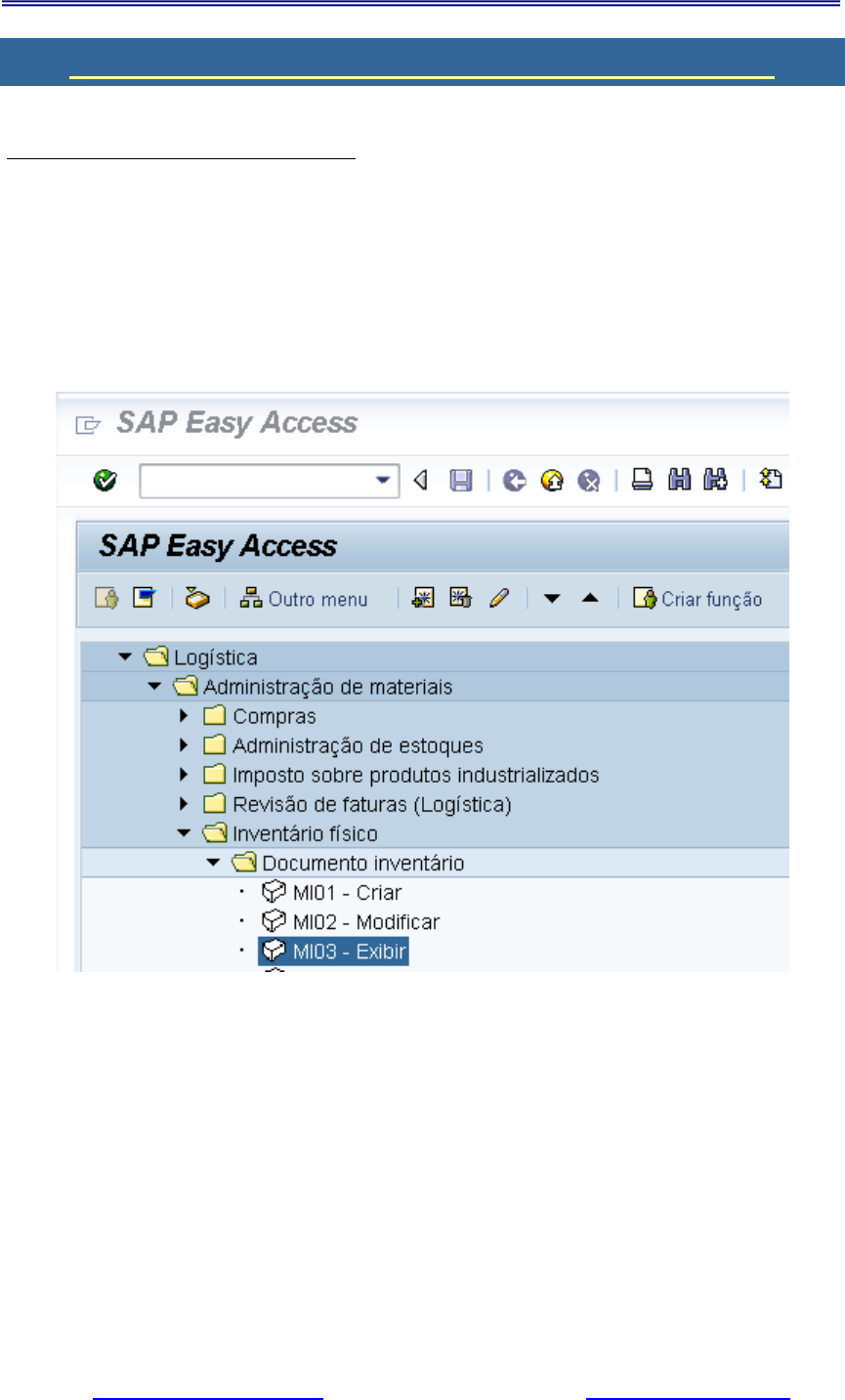Click the Move favorites up arrow
This screenshot has height=1400, width=845.
590,598
